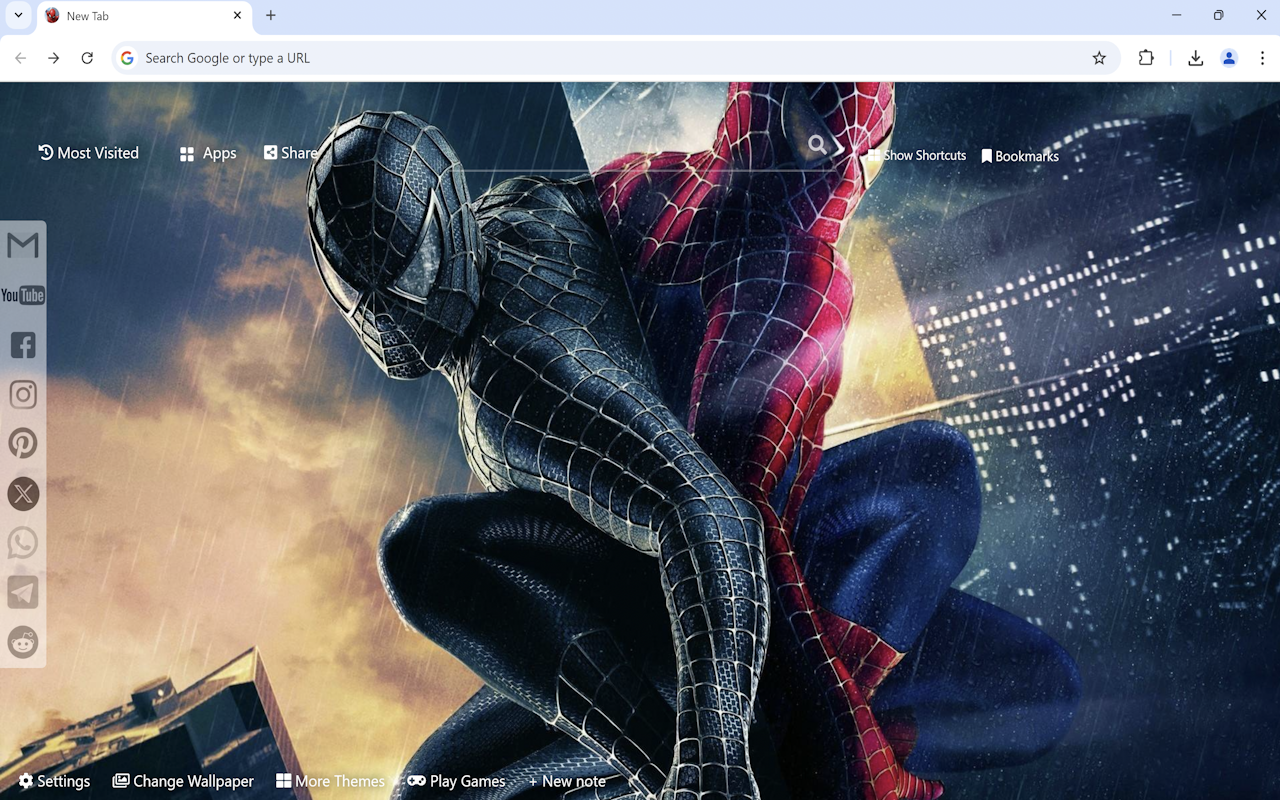
Task: Toggle Show Shortcuts visibility
Action: pos(915,156)
